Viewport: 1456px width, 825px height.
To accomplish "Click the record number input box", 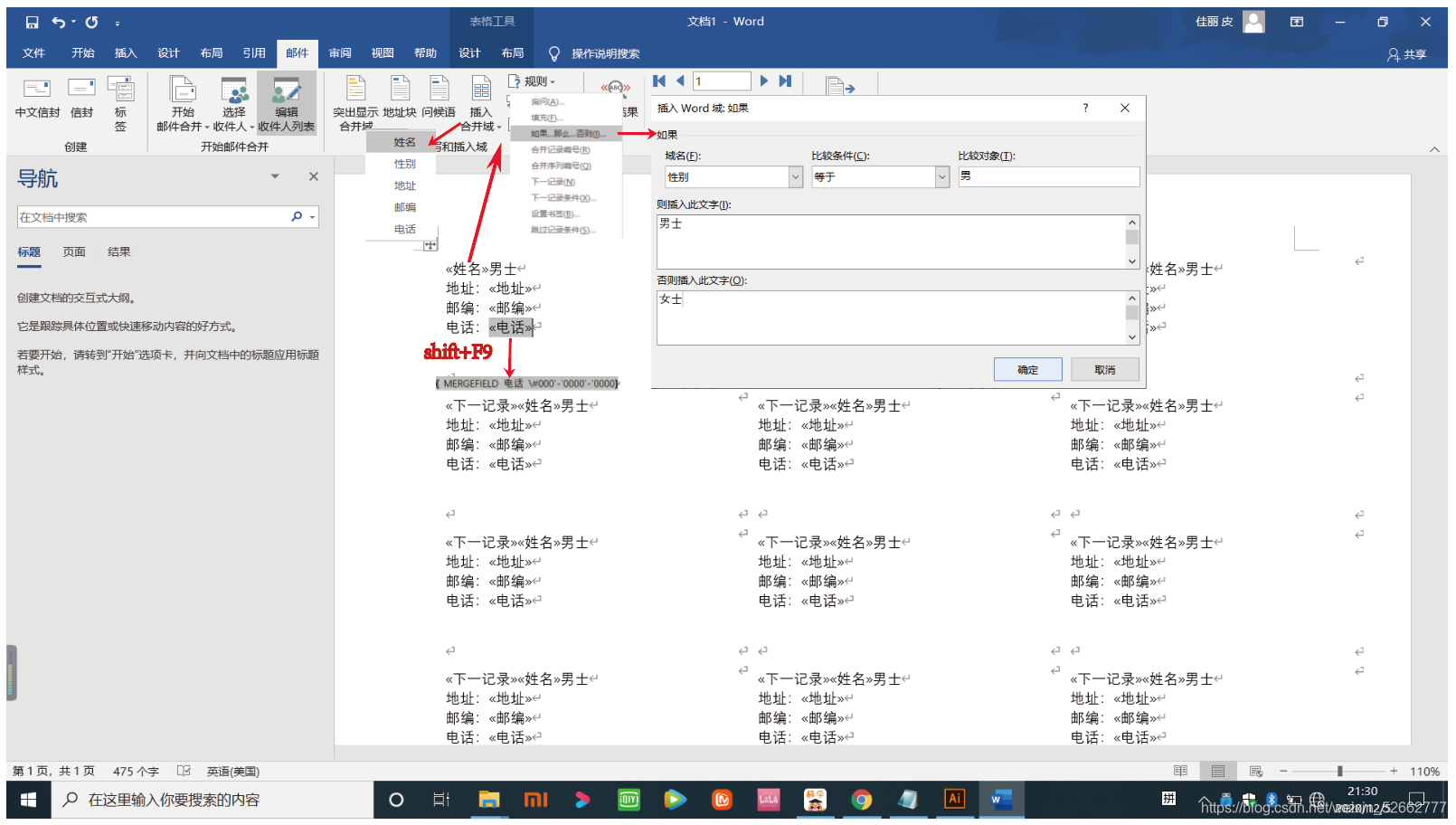I will coord(722,81).
